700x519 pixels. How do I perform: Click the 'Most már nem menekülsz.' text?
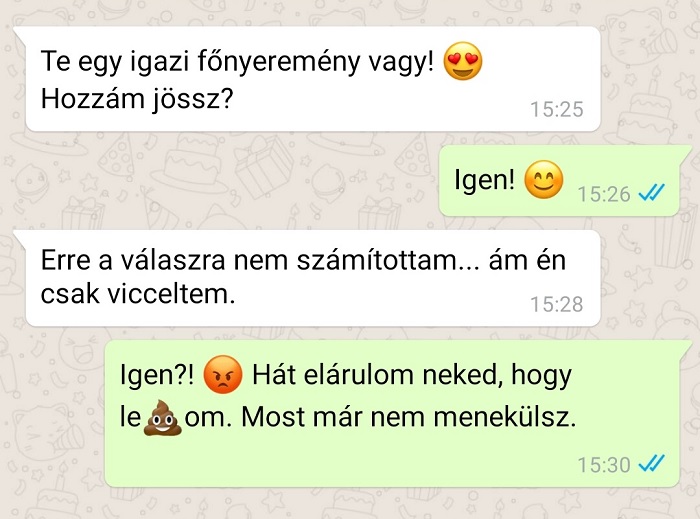pos(408,417)
